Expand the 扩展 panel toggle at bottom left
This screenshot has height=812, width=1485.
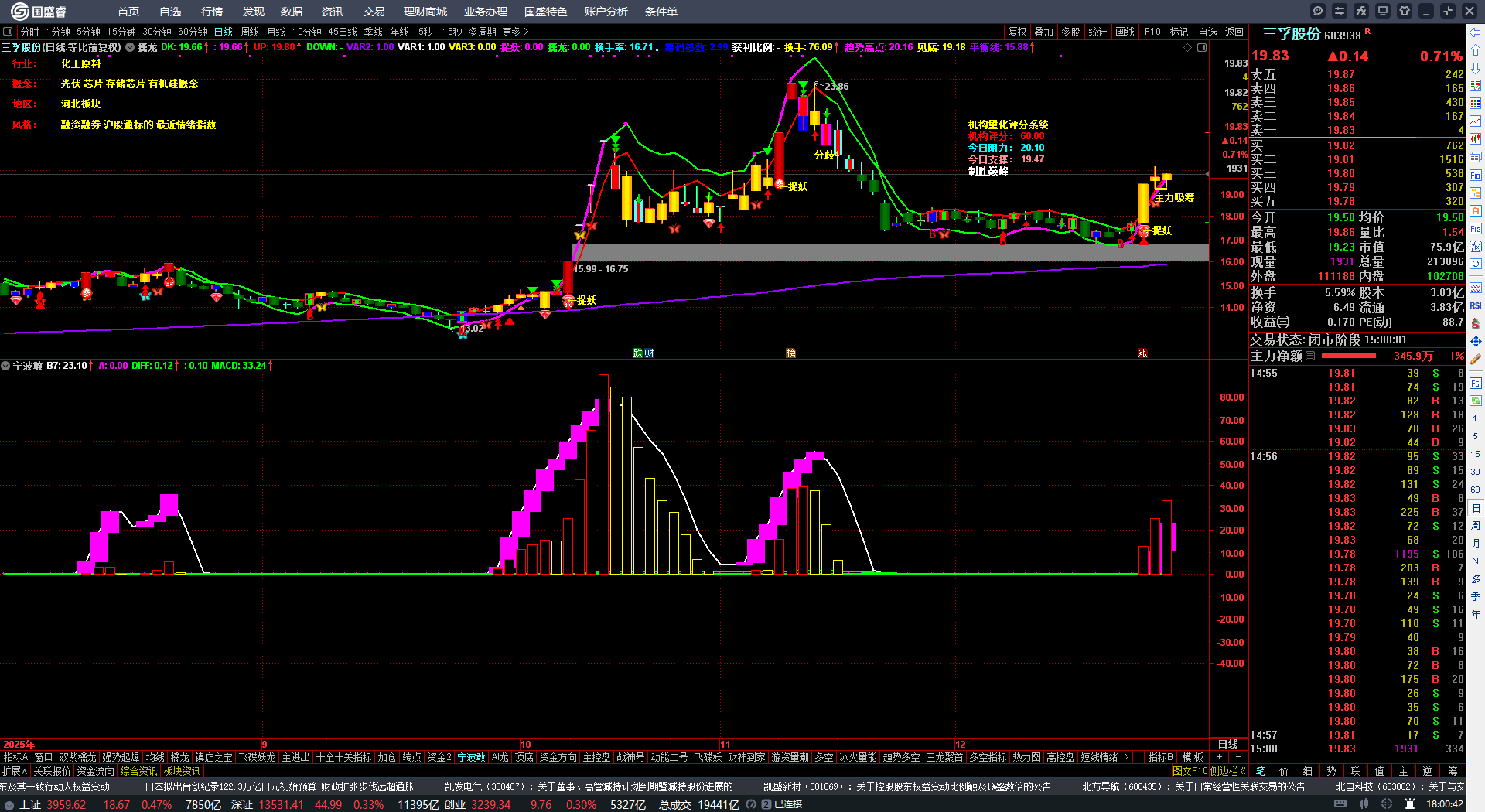15,771
